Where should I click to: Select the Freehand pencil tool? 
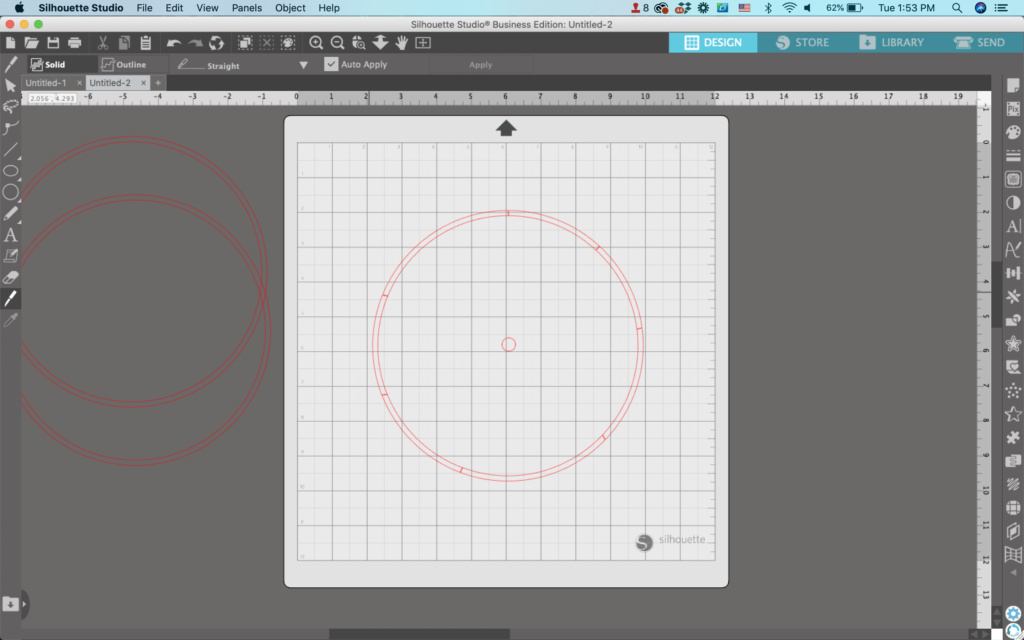pos(10,214)
